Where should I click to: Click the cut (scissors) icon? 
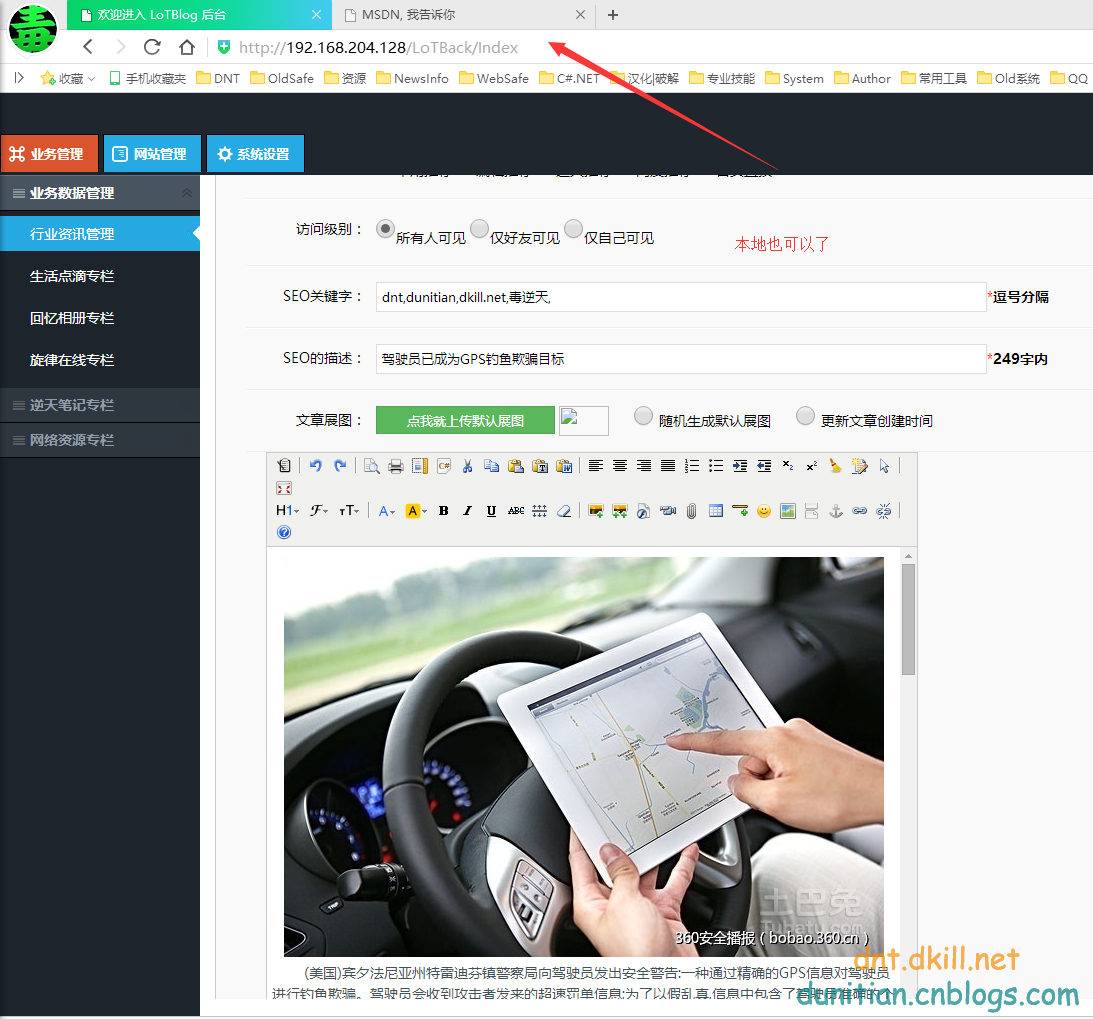click(x=468, y=466)
